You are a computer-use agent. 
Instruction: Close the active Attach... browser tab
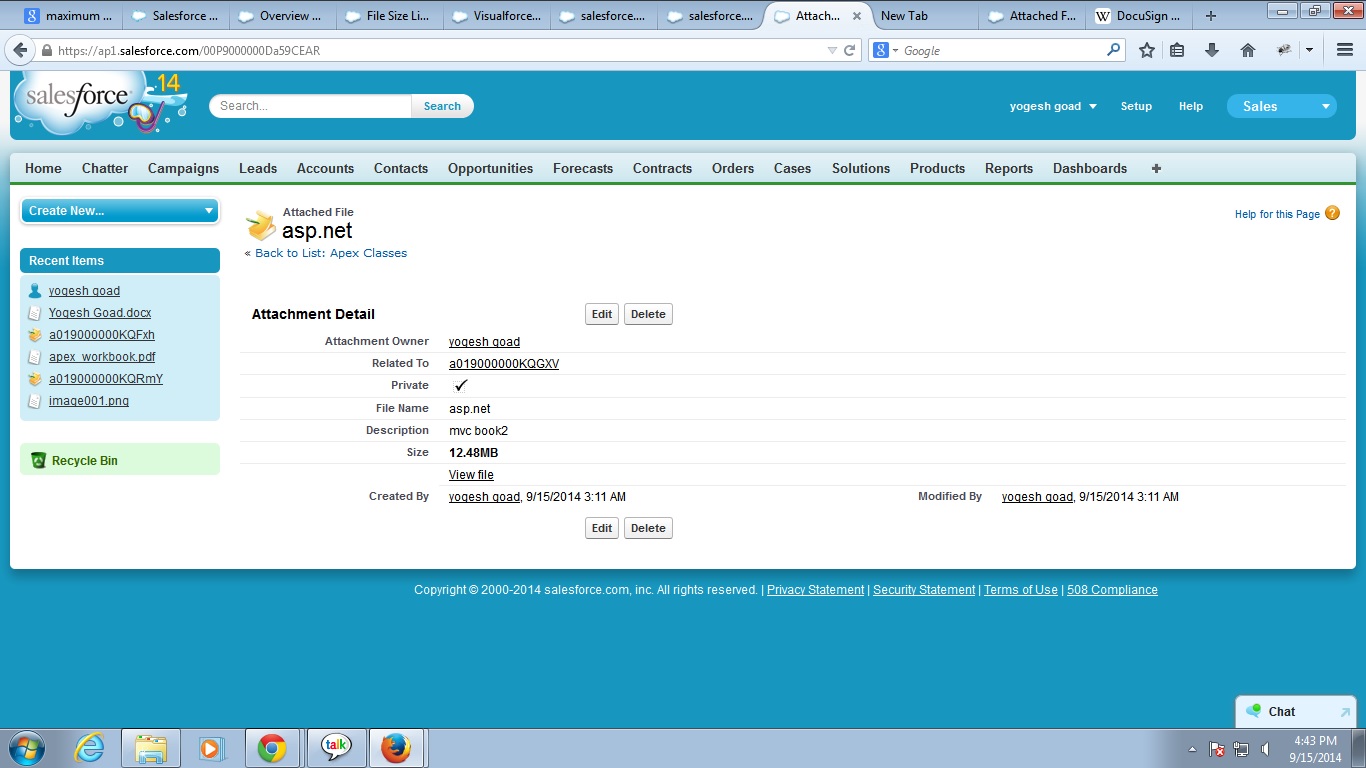click(x=856, y=16)
